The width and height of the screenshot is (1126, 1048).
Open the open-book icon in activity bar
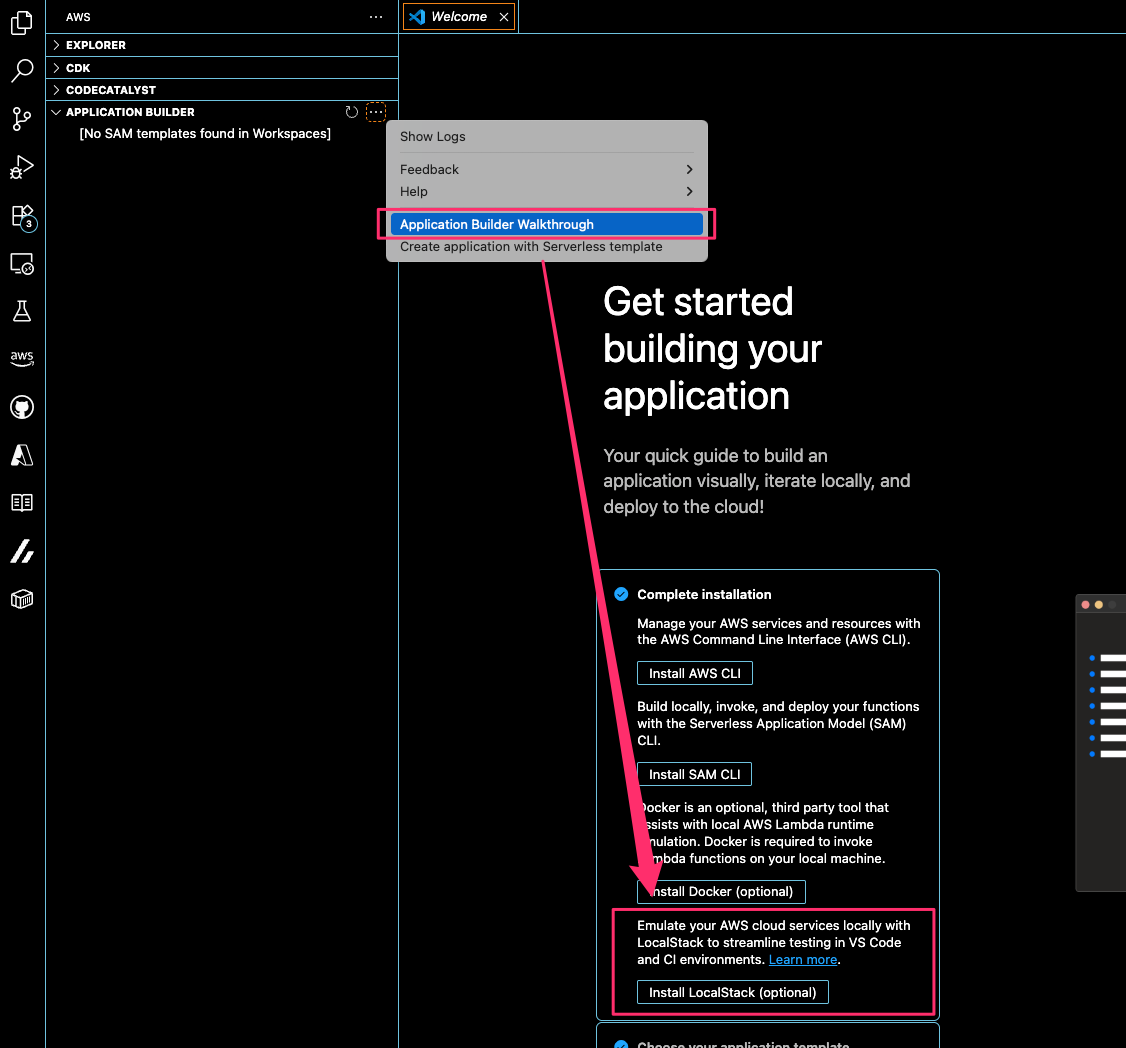tap(22, 503)
